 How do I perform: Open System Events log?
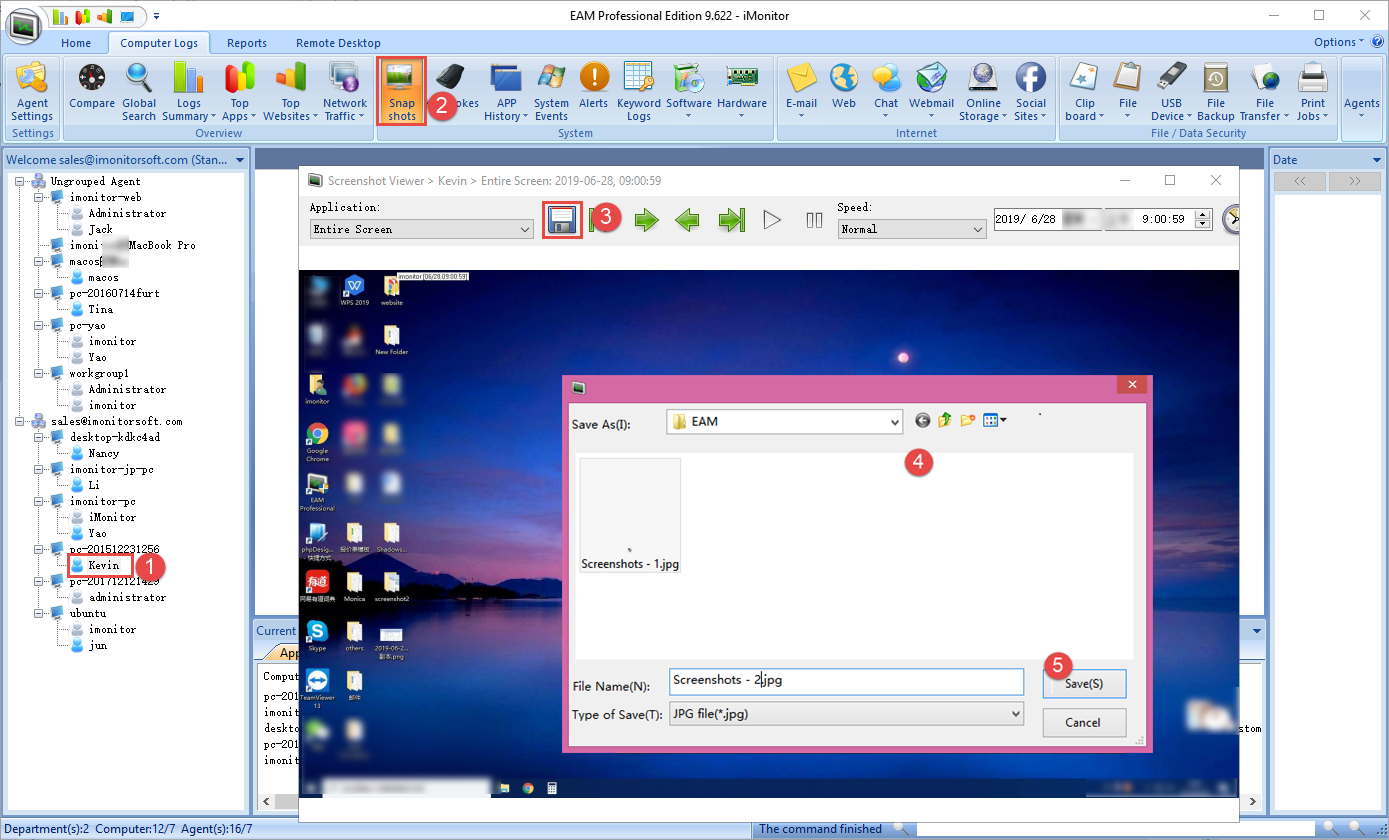coord(551,92)
